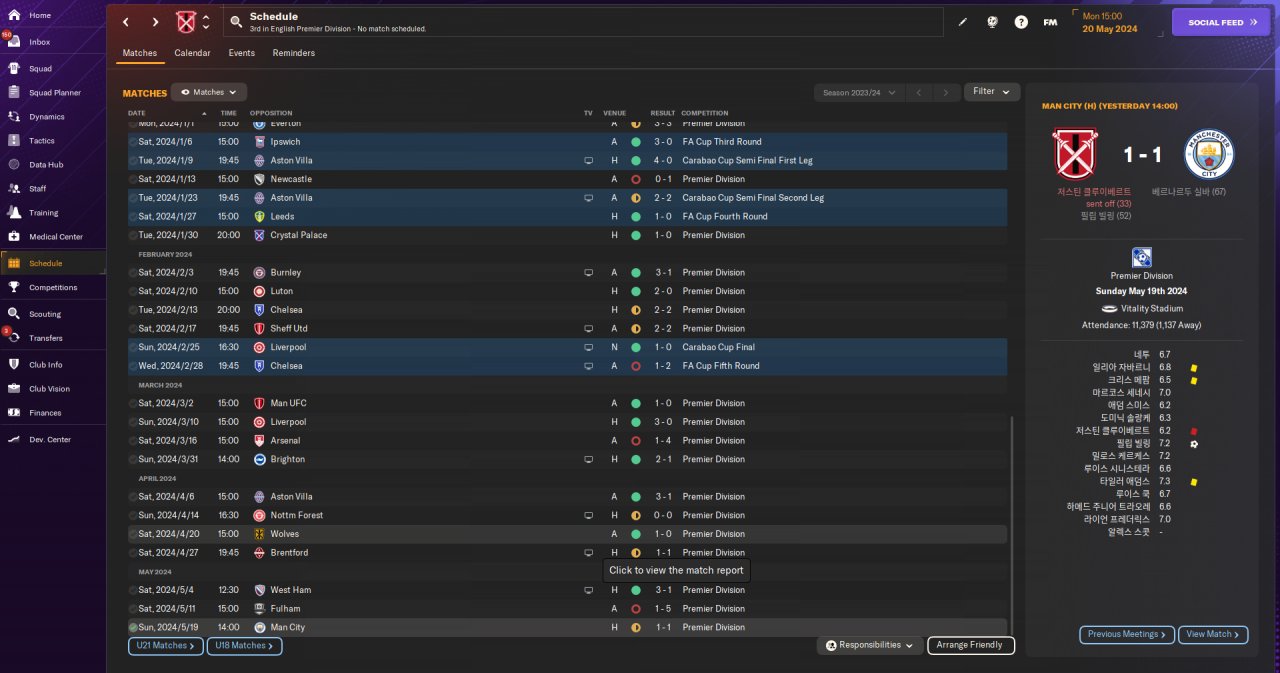Toggle the Matches view eye dropdown

pos(209,92)
